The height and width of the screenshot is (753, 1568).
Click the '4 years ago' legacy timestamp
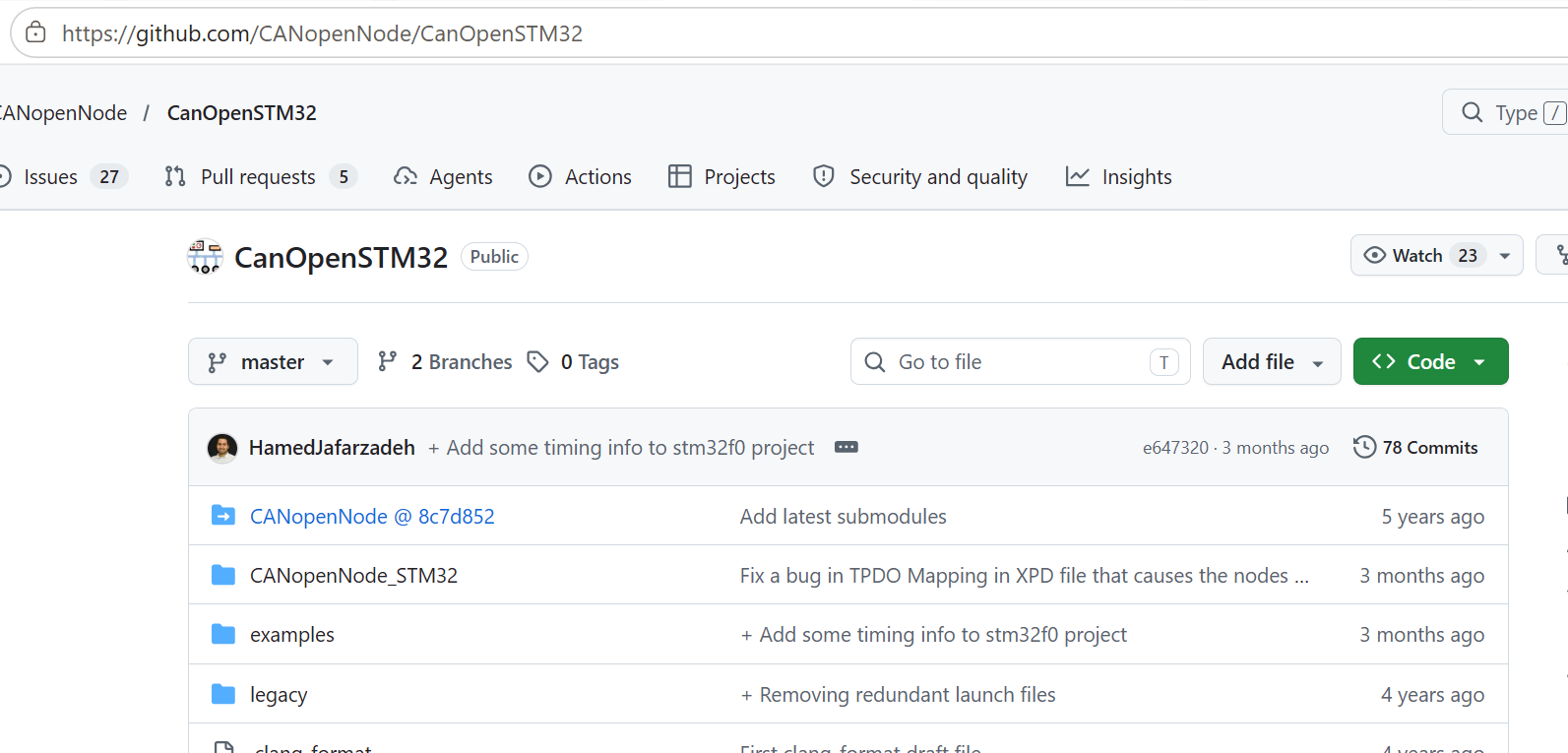(x=1432, y=695)
